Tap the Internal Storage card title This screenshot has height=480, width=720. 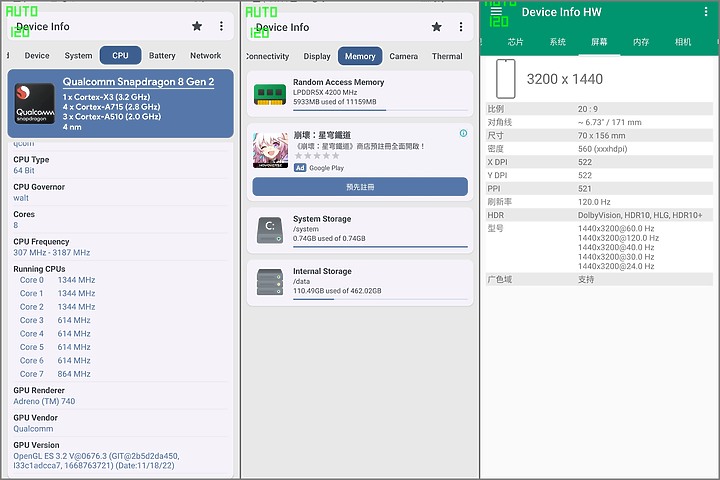(x=322, y=271)
